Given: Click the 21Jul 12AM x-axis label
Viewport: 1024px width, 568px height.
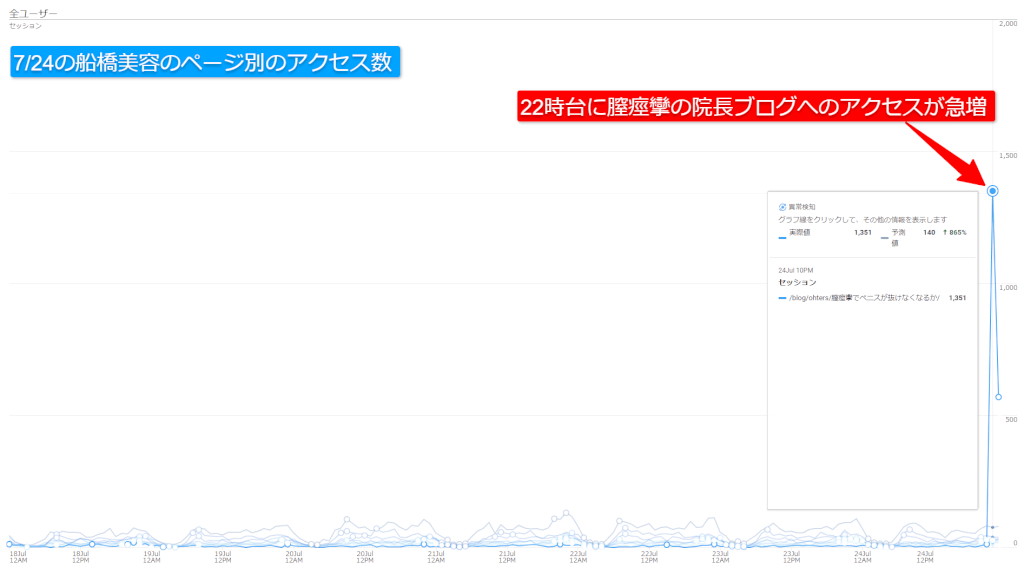Looking at the screenshot, I should 436,557.
